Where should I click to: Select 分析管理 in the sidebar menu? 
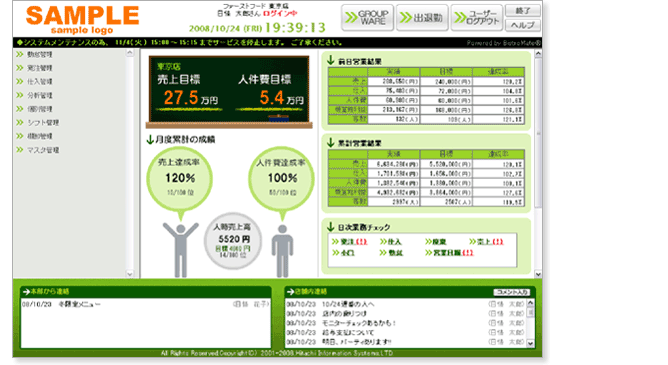[35, 95]
